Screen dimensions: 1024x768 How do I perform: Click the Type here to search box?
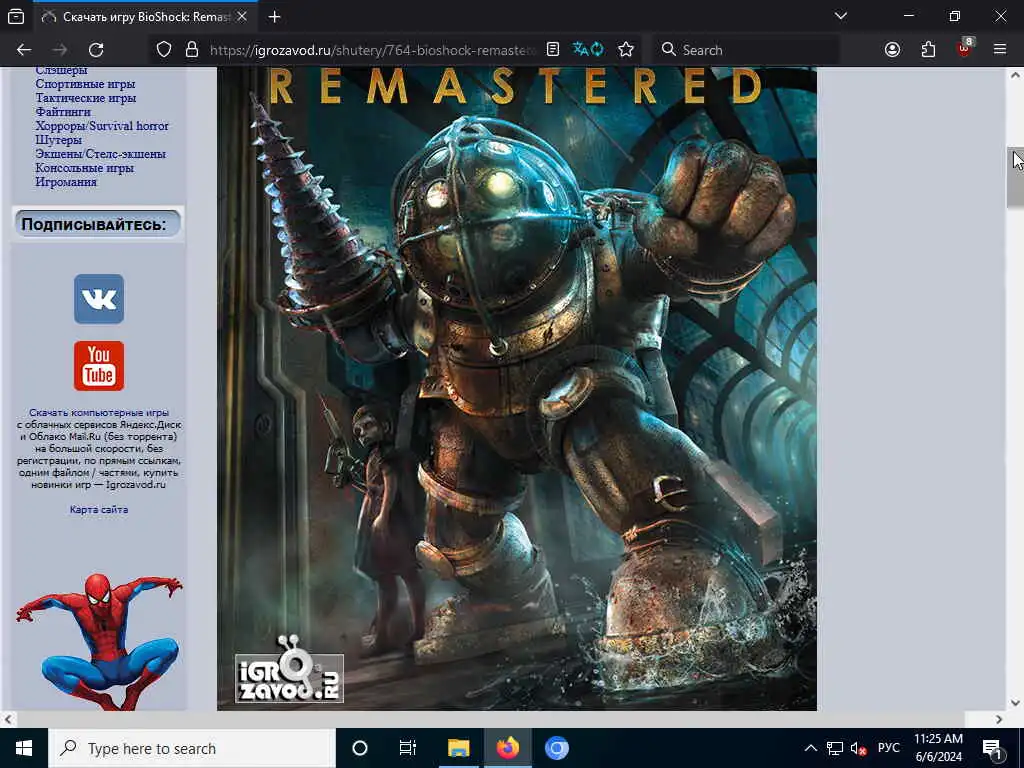[191, 748]
